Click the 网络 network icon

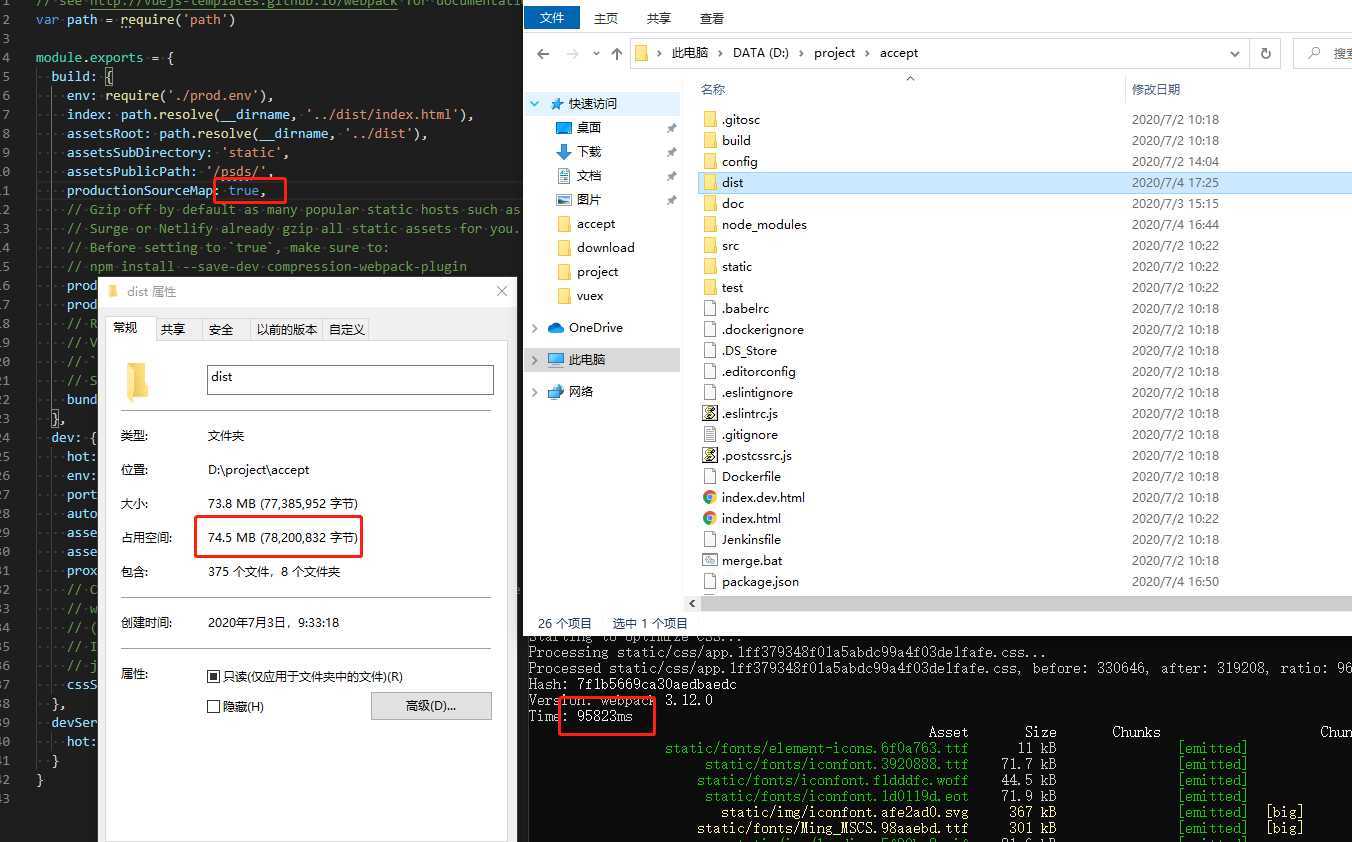pyautogui.click(x=556, y=392)
